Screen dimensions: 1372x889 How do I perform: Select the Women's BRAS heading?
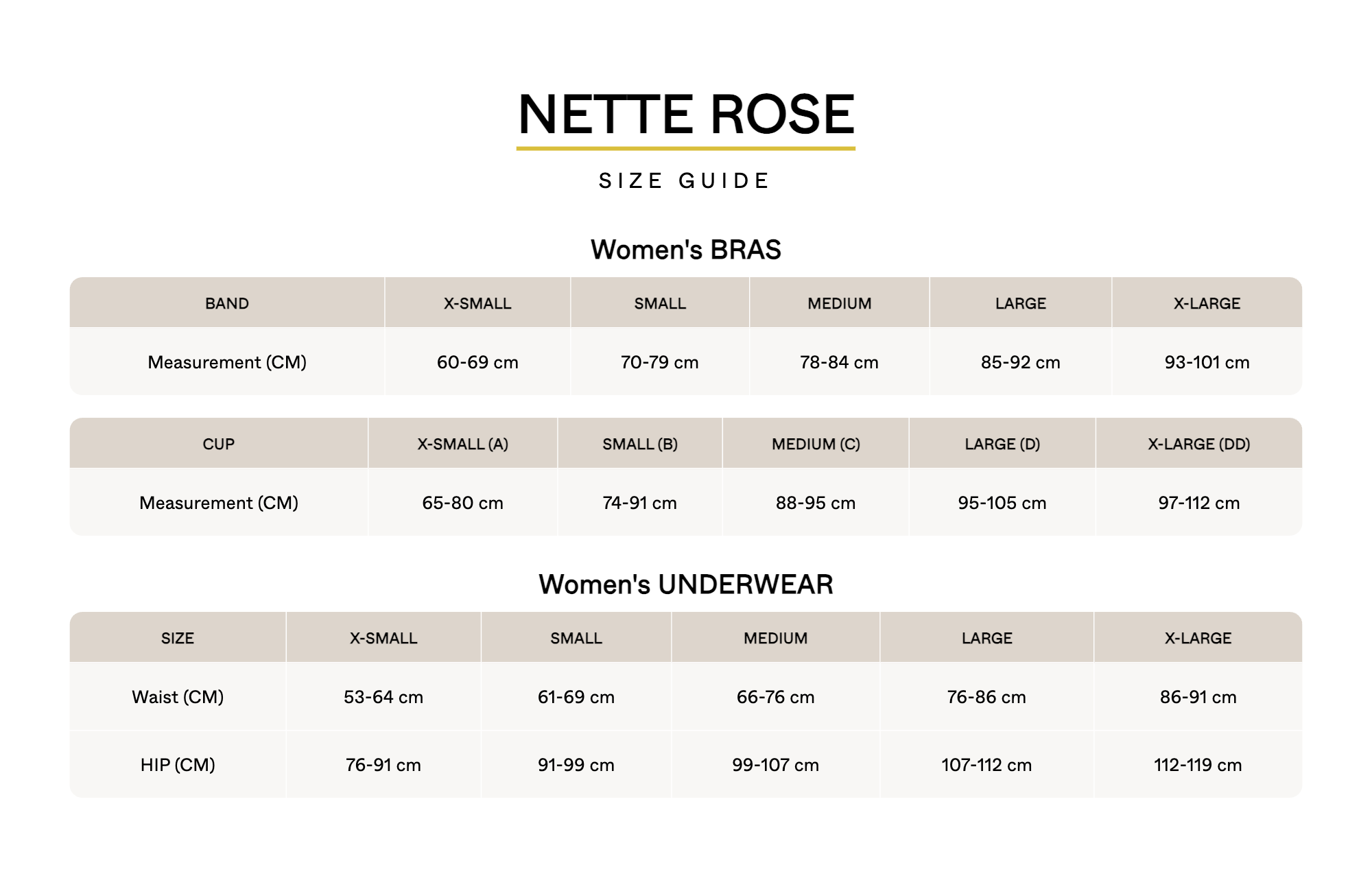coord(686,250)
